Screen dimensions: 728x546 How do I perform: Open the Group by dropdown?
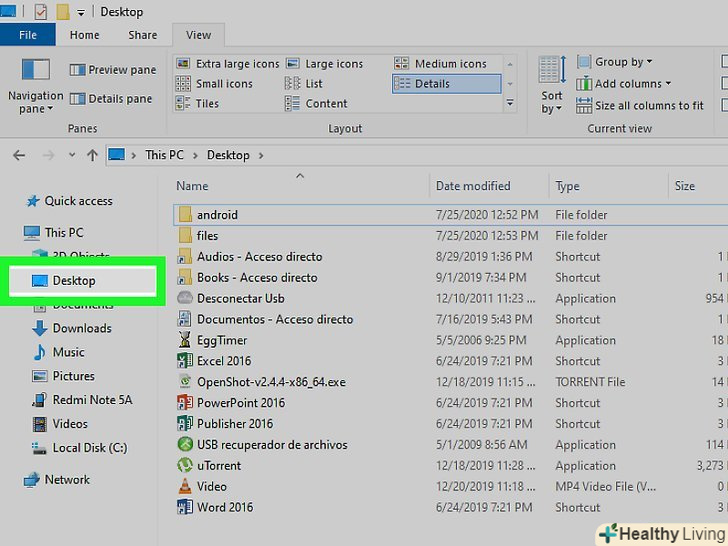click(615, 62)
